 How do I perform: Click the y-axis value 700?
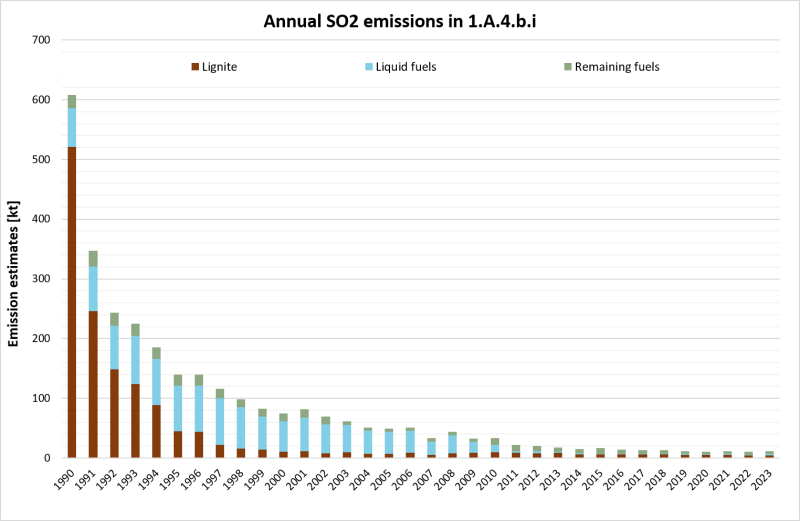tap(41, 40)
